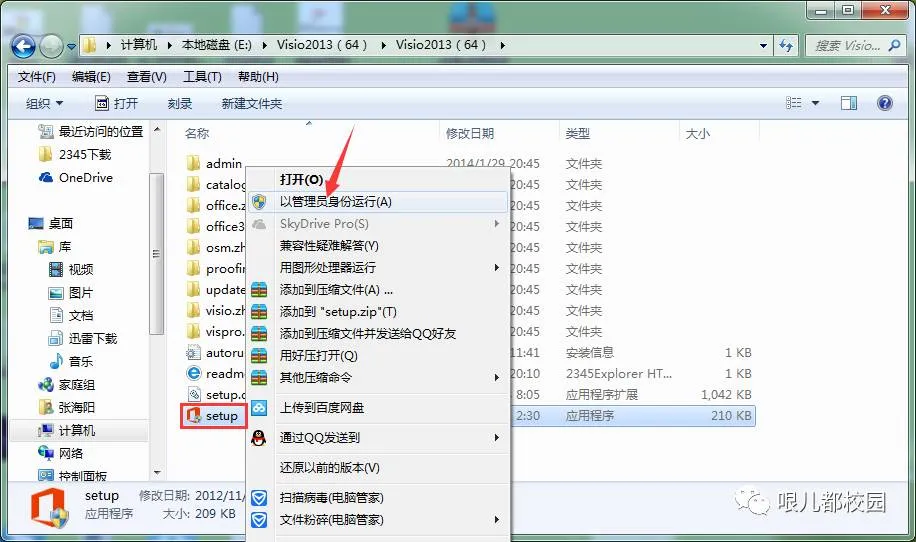
Task: Open the 编辑(E) menu
Action: (x=91, y=77)
